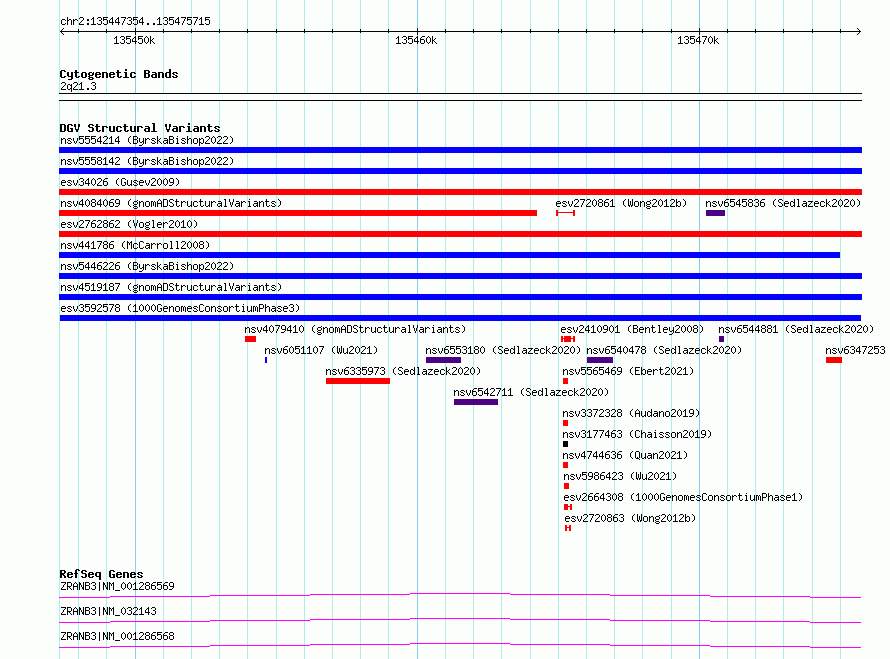This screenshot has width=890, height=659.
Task: Click the nsv3177463 black marker
Action: click(565, 444)
